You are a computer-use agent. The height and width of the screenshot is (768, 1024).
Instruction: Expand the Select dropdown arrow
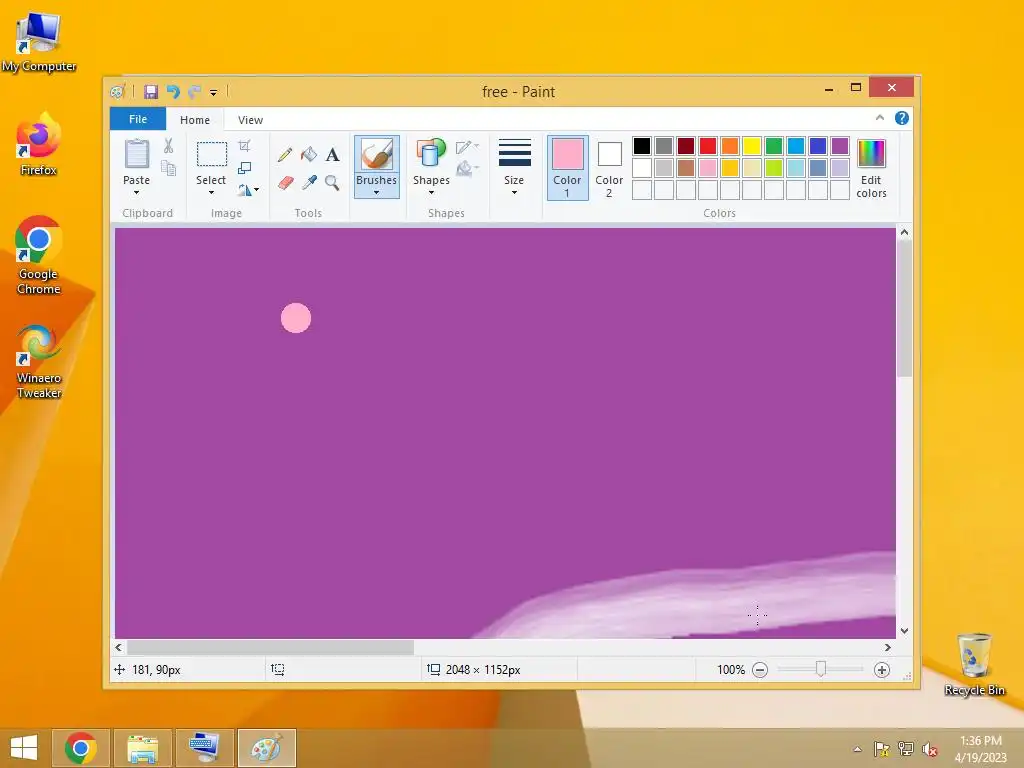tap(211, 193)
